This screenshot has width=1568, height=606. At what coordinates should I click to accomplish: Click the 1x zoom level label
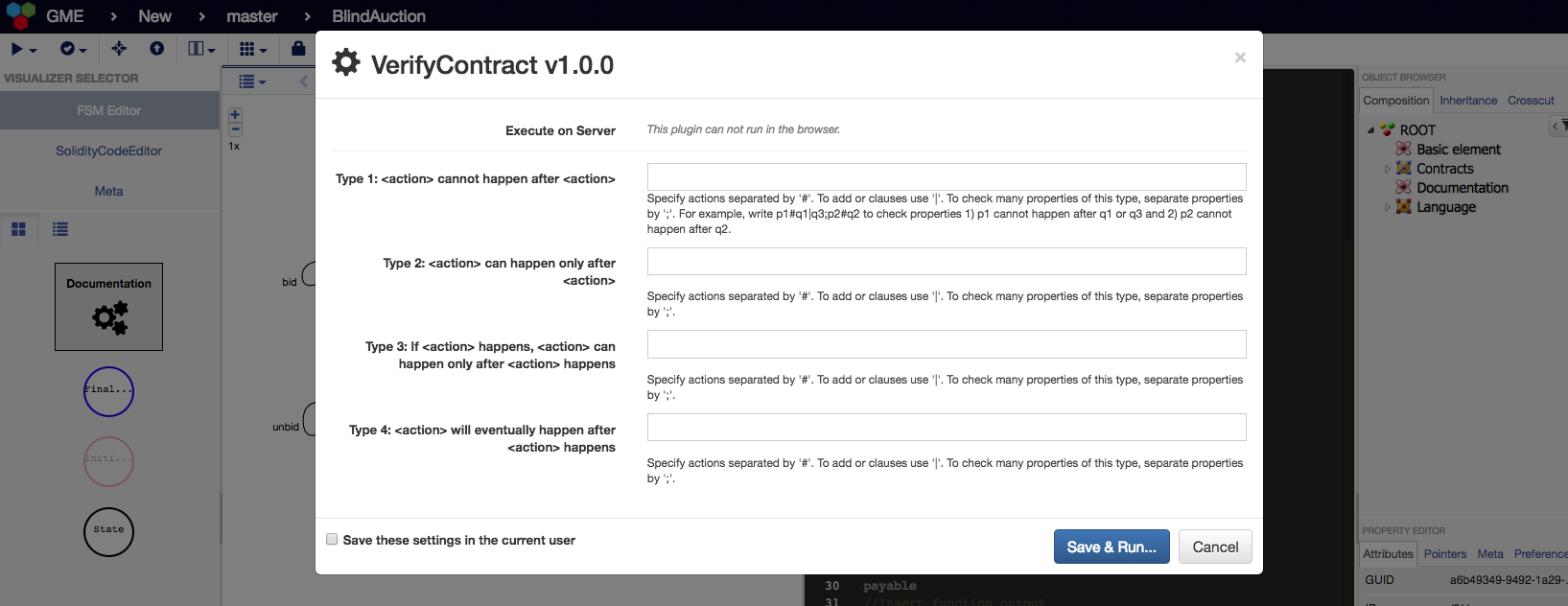[234, 146]
